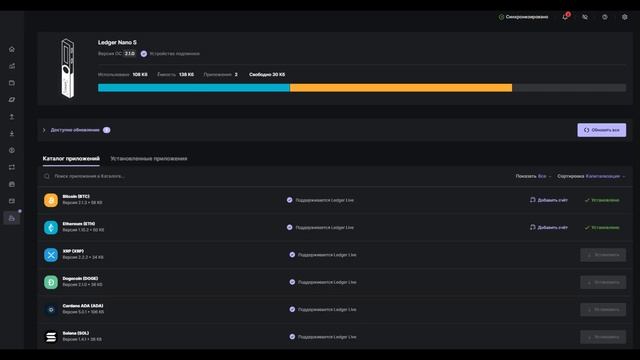Click Установить button for XRP
Screen dimensions: 640x360
tap(603, 255)
